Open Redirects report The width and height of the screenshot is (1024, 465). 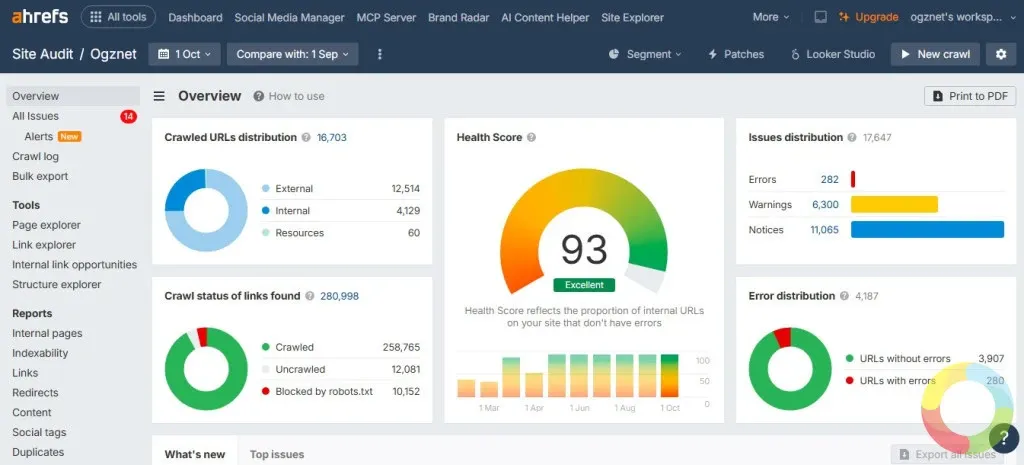tap(35, 393)
